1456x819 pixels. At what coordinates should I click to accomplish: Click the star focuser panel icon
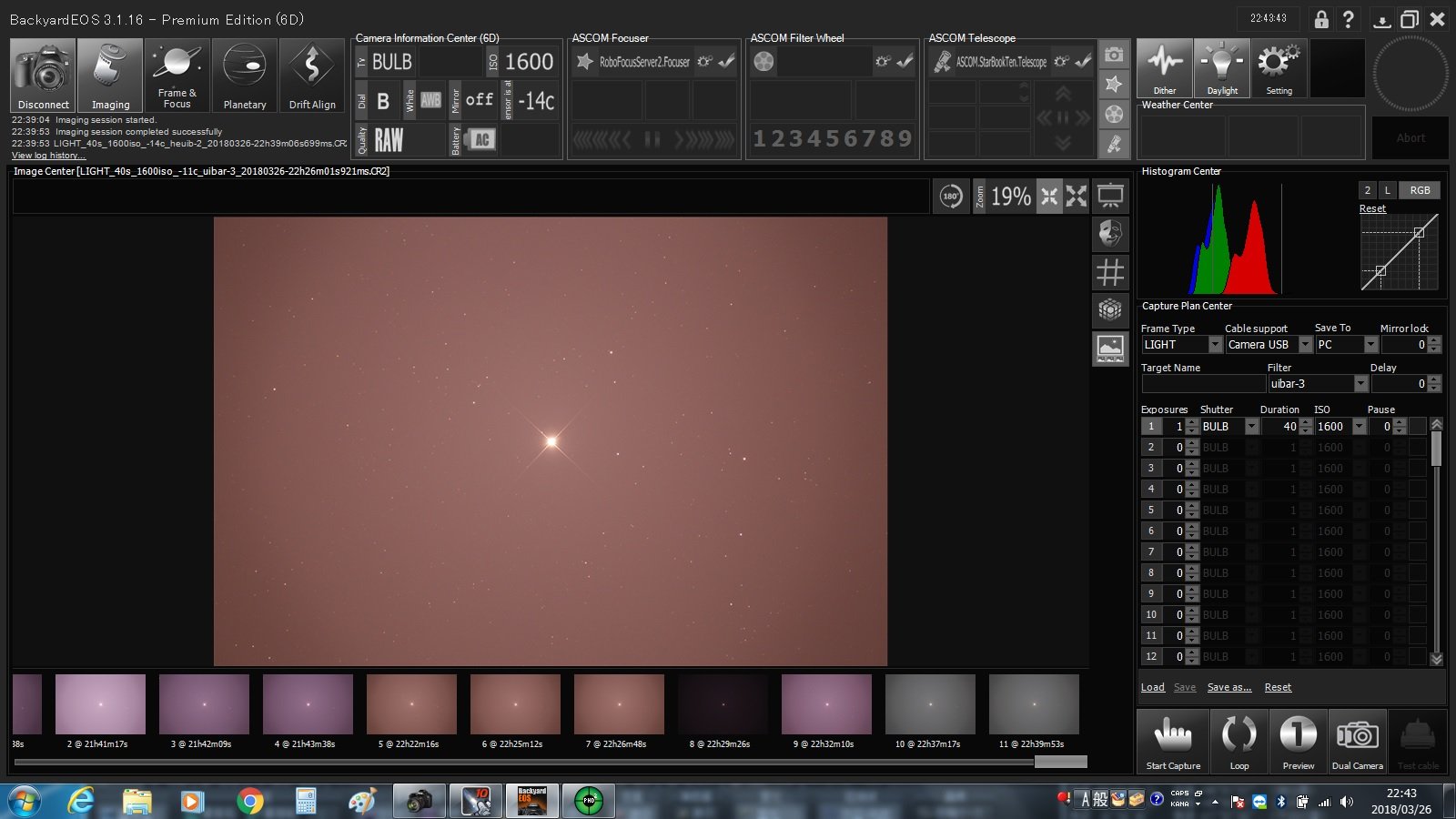click(1113, 85)
